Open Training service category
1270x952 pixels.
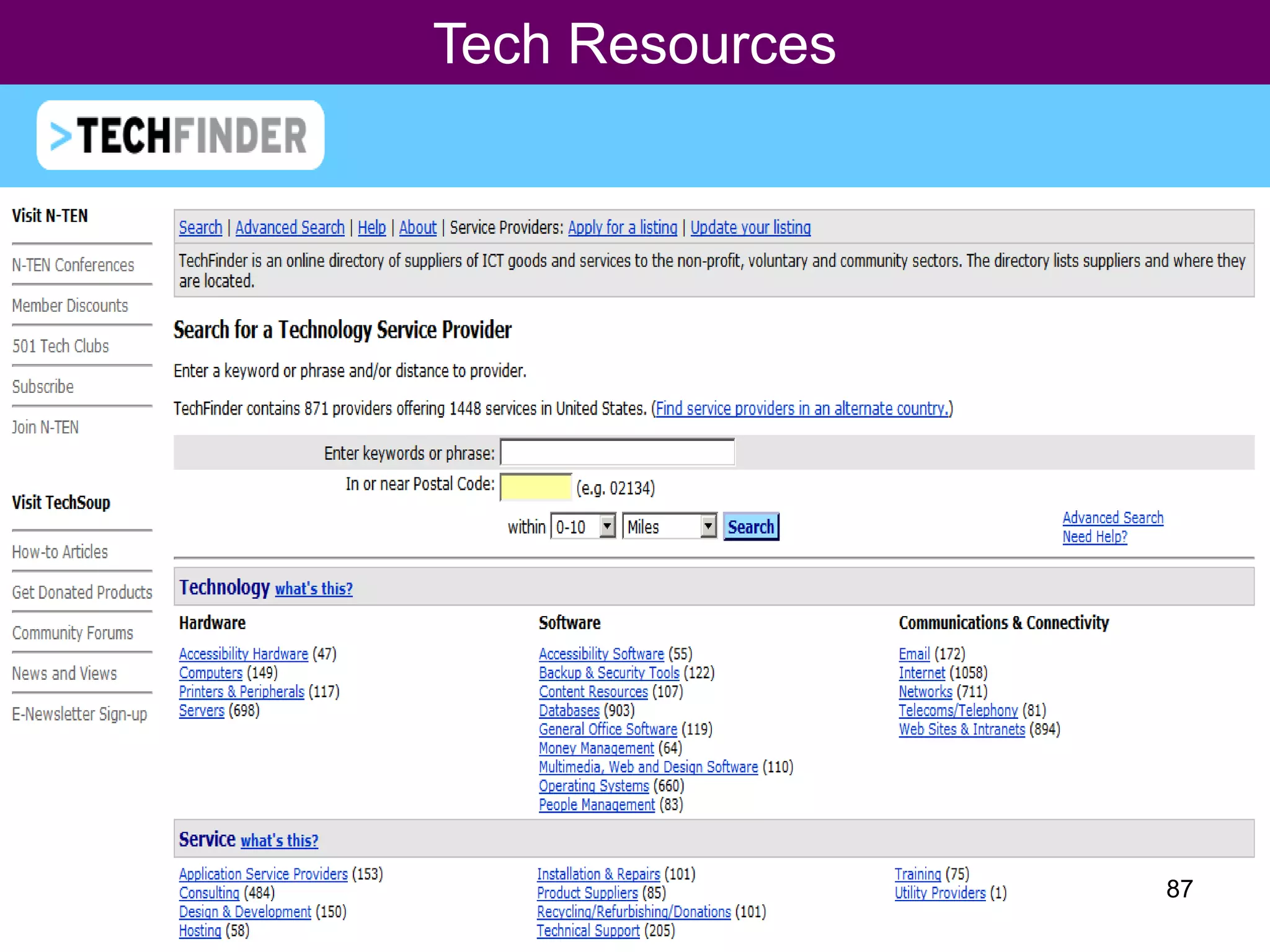[918, 874]
